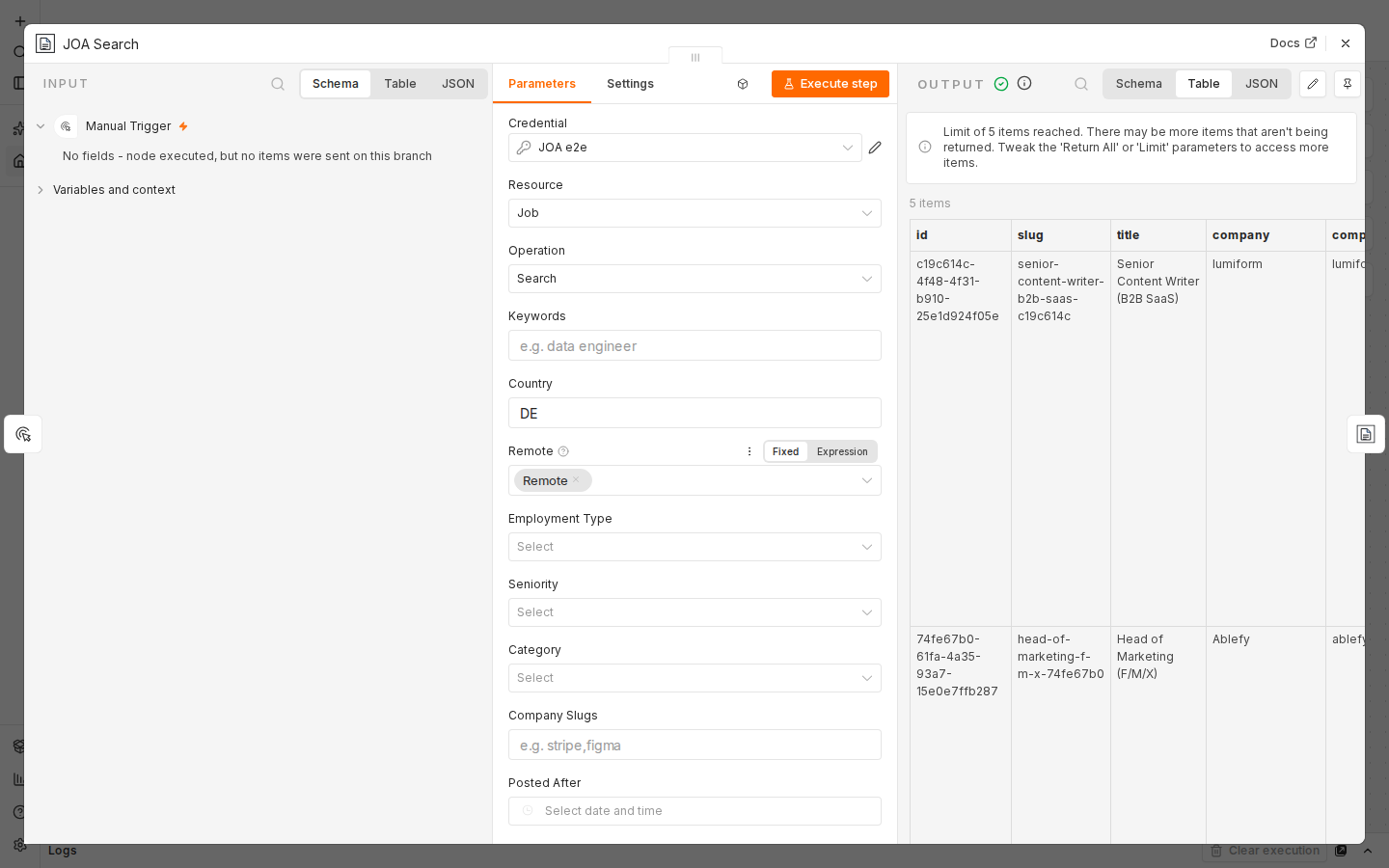The image size is (1389, 868).
Task: Open the output info icon
Action: (1024, 84)
